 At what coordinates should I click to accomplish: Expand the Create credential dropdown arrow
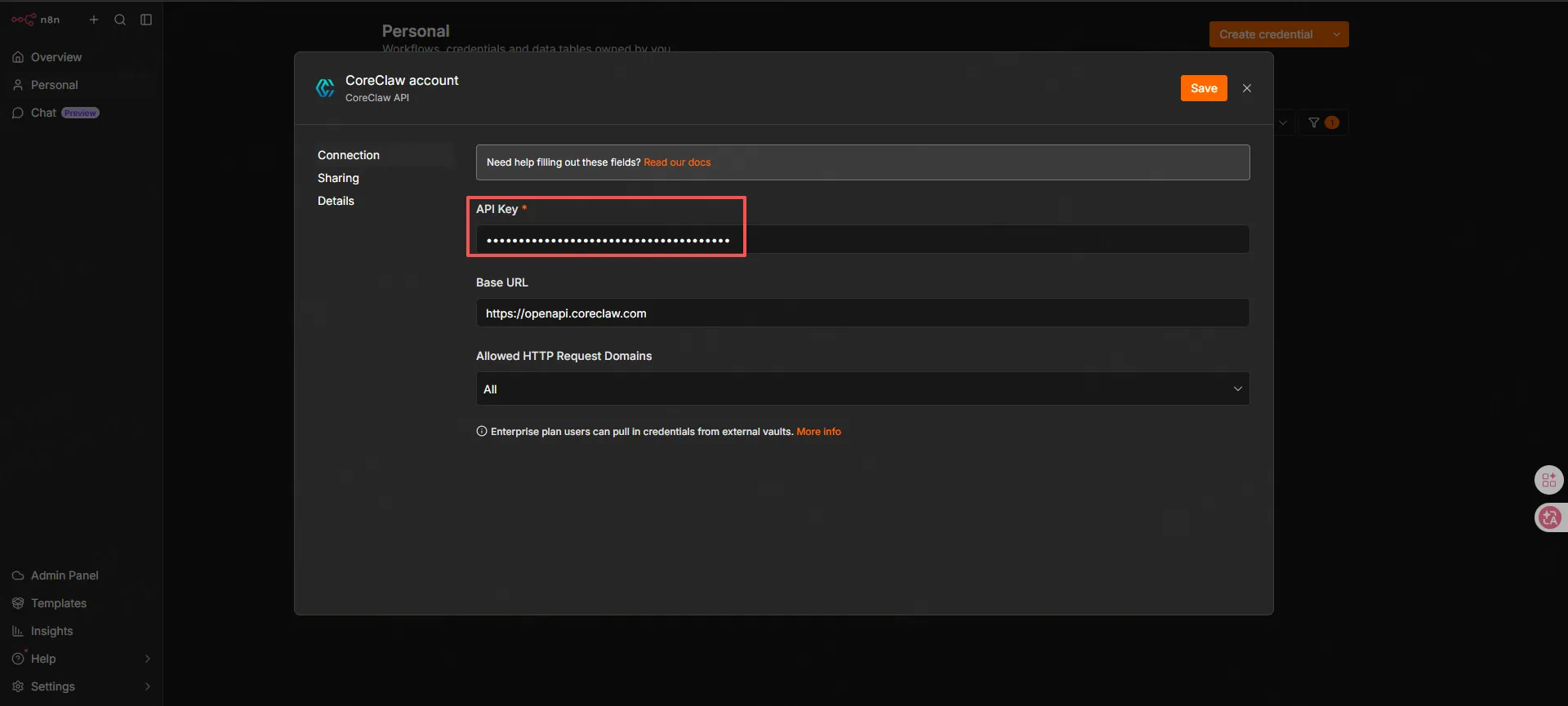(x=1337, y=34)
